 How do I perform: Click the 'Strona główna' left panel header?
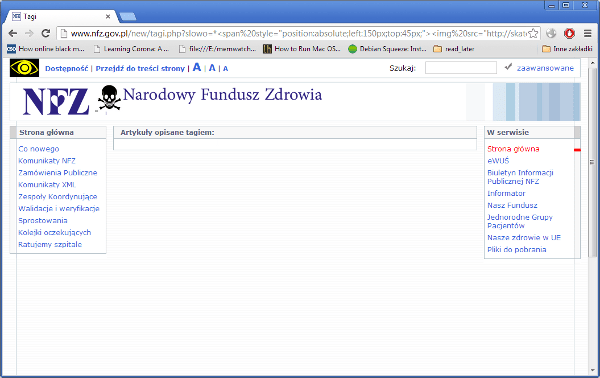point(46,132)
